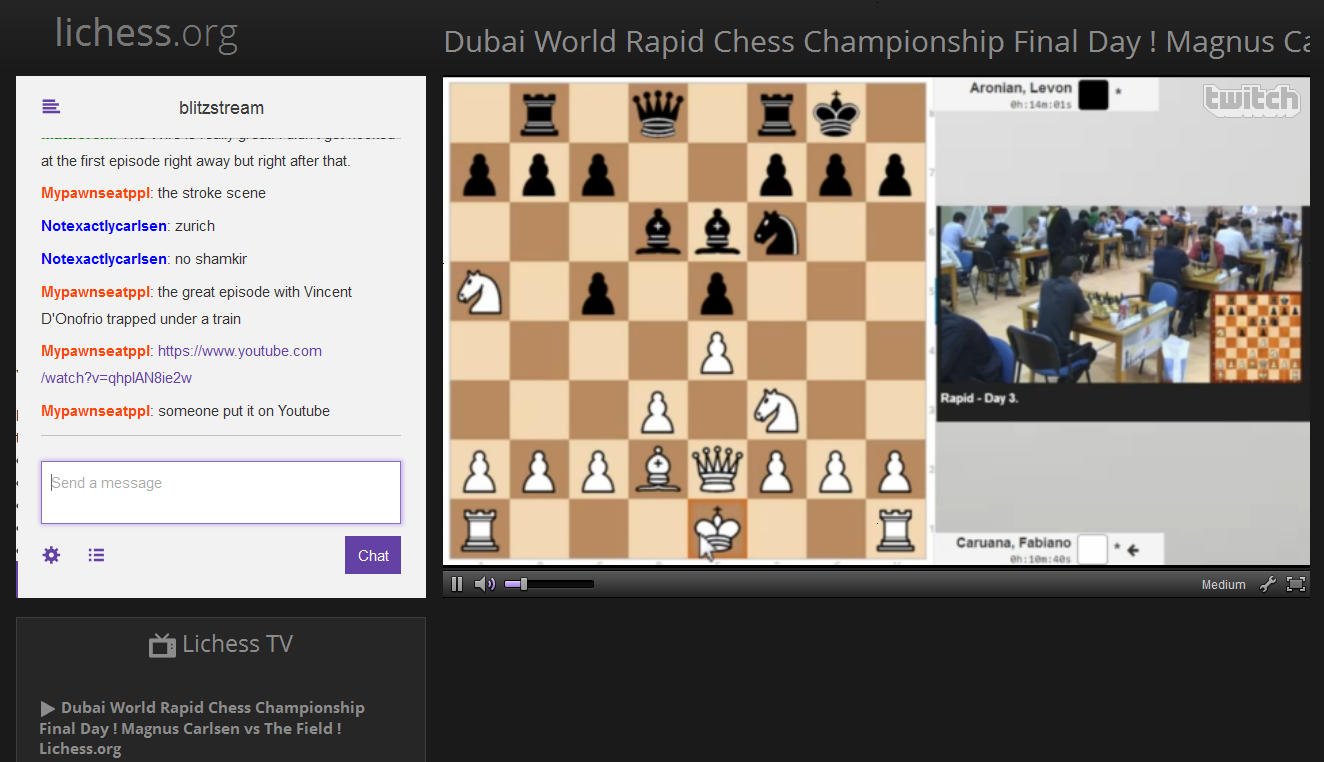Change the Medium video quality setting
The height and width of the screenshot is (762, 1324).
(x=1223, y=585)
